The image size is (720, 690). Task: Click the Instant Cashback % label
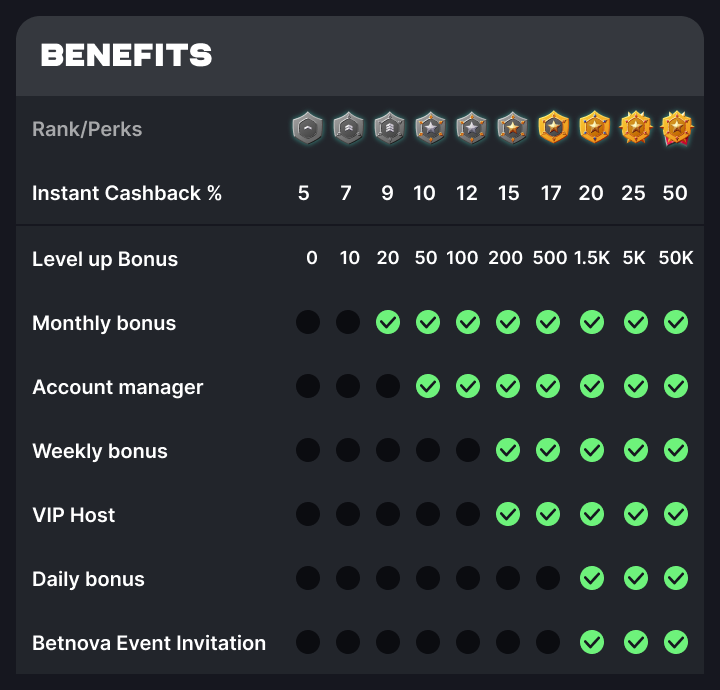tap(127, 193)
